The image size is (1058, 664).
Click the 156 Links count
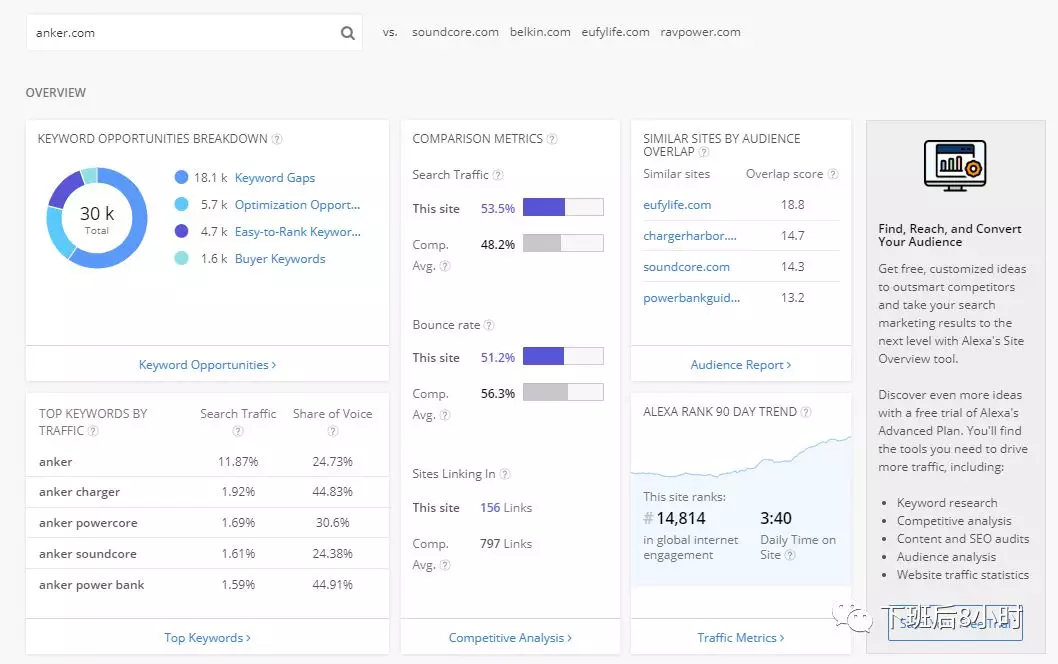tap(506, 508)
